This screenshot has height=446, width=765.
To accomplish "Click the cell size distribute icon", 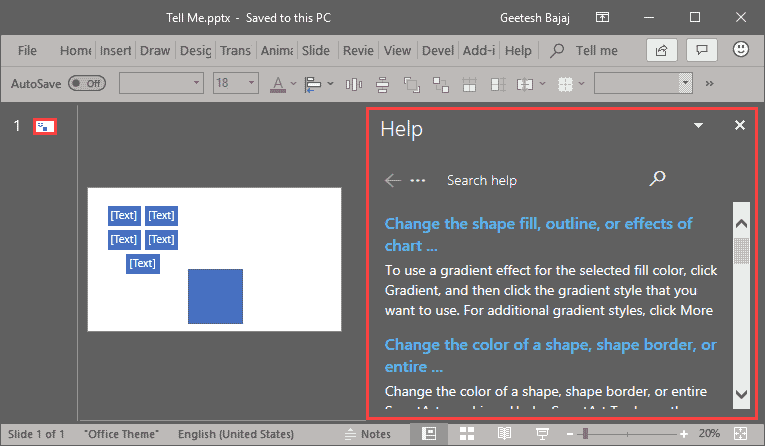I will (x=524, y=84).
